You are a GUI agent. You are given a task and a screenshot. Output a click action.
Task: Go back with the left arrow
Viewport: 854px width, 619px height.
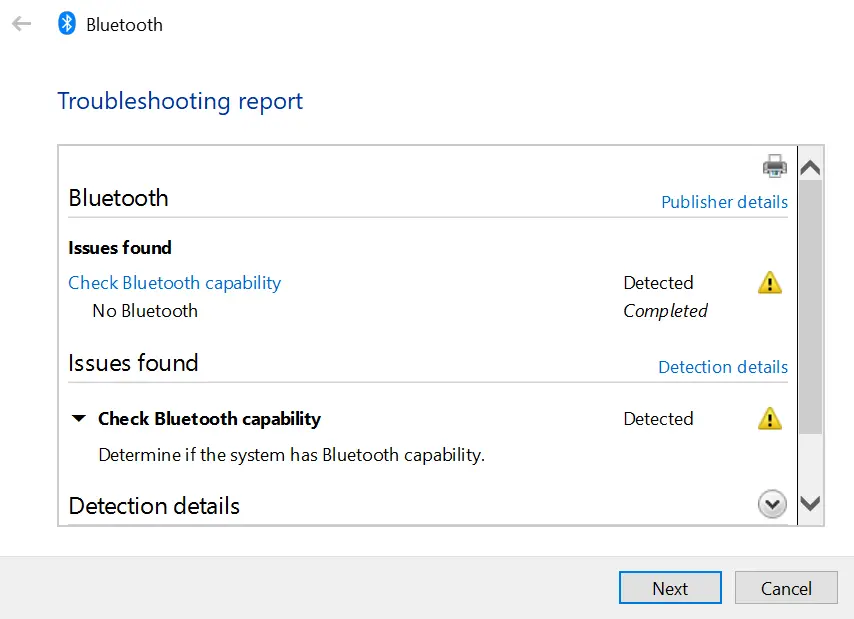[x=22, y=24]
